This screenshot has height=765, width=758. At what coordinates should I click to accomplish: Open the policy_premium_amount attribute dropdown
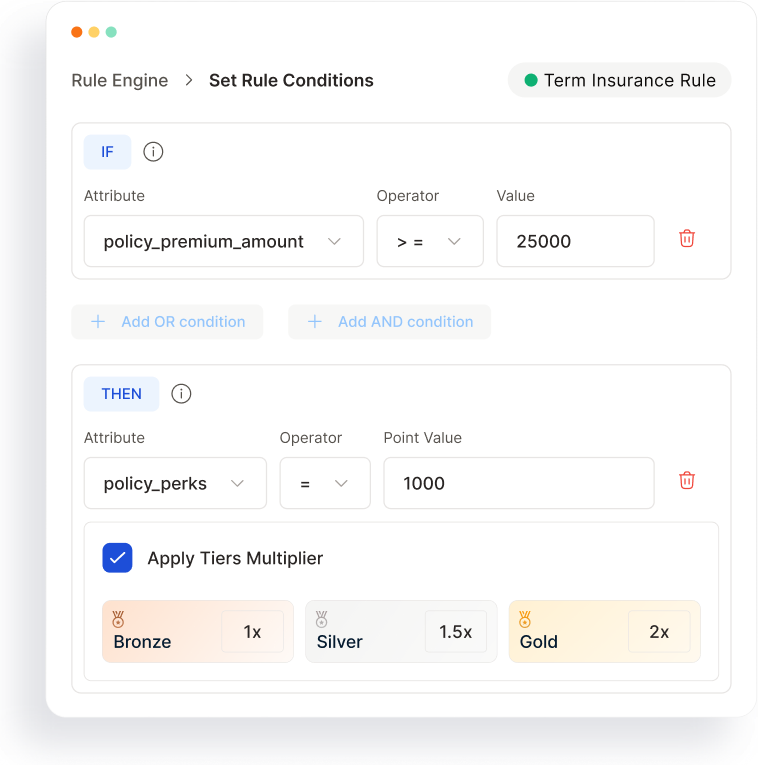click(224, 241)
